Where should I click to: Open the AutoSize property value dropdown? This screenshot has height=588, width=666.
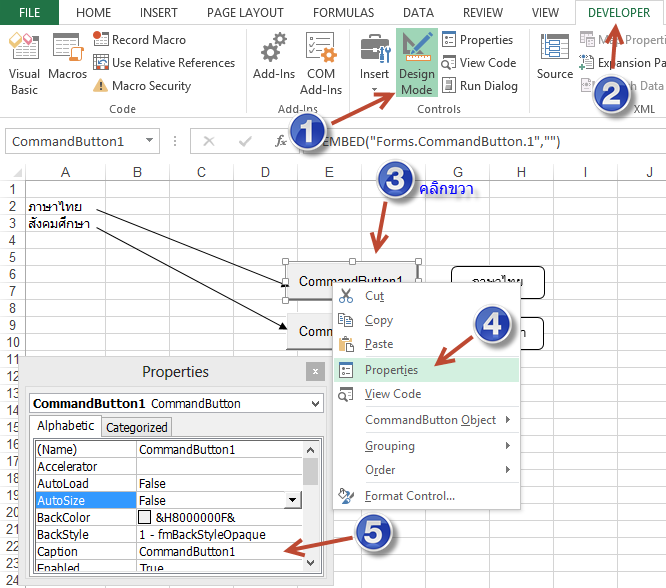293,500
